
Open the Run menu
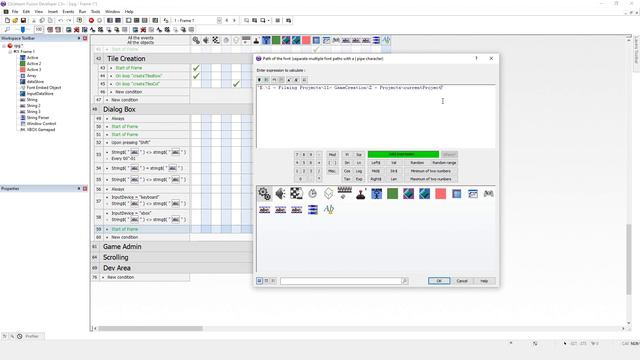tap(82, 12)
